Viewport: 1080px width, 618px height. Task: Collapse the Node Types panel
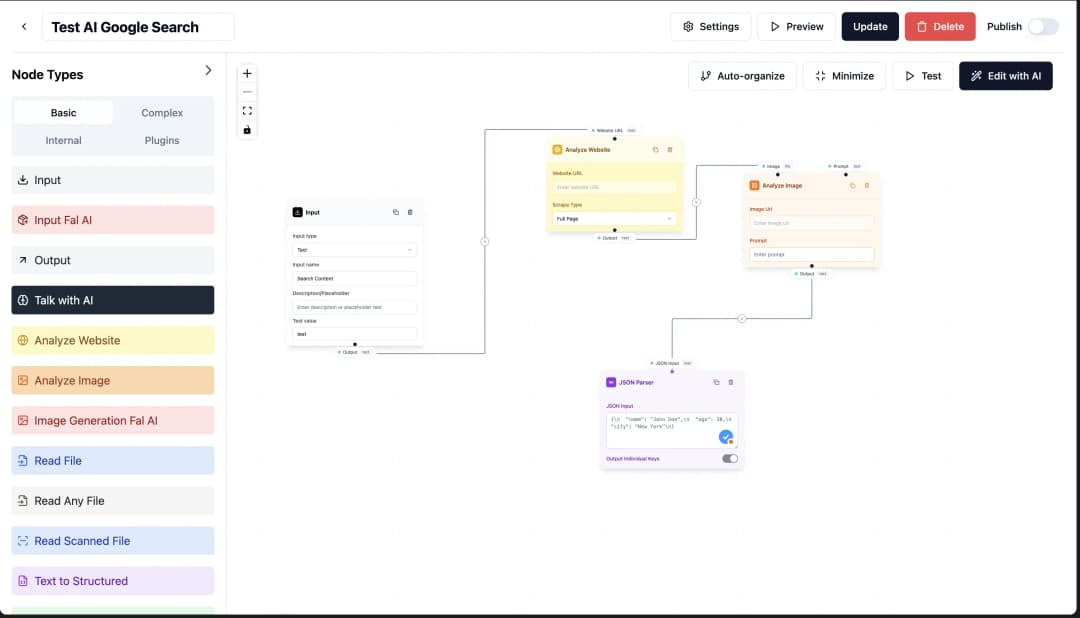point(208,70)
